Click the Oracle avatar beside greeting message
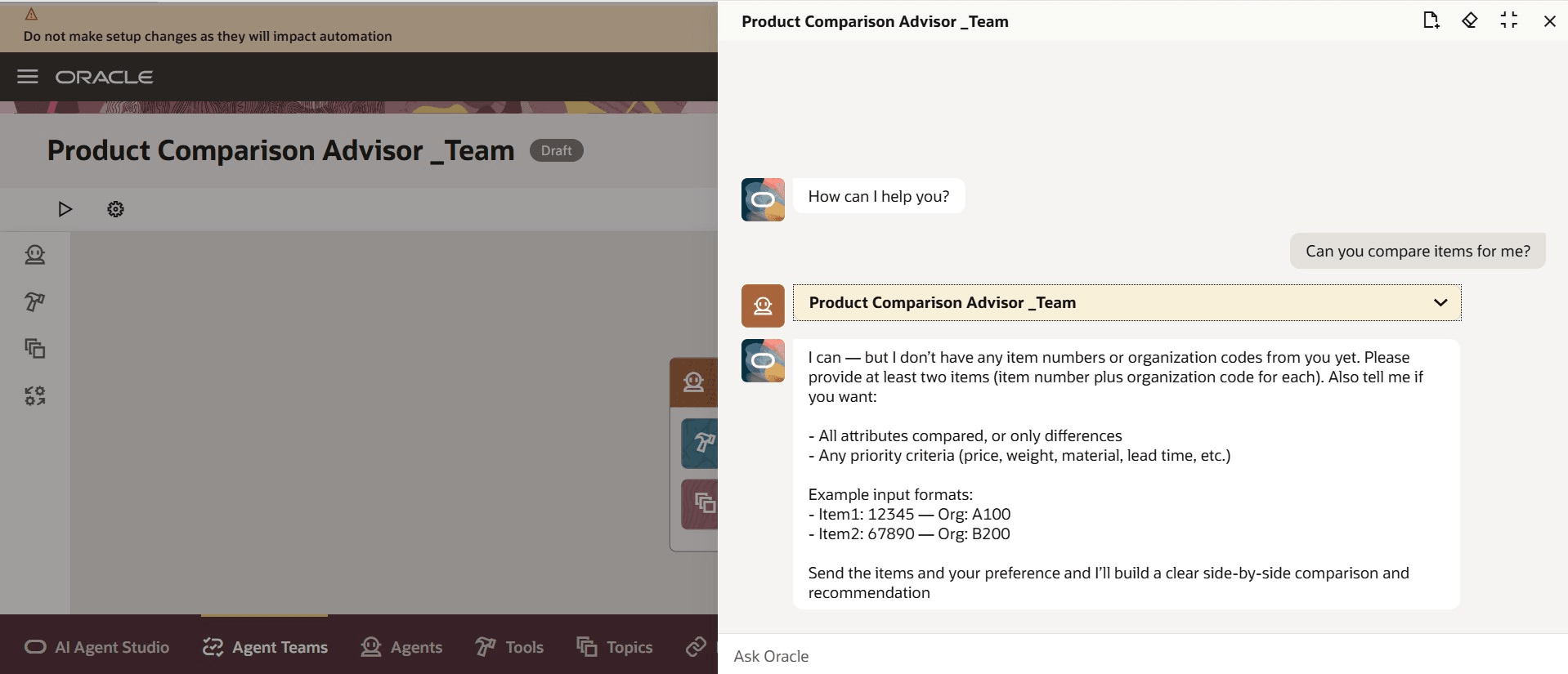Viewport: 1568px width, 674px height. click(763, 199)
